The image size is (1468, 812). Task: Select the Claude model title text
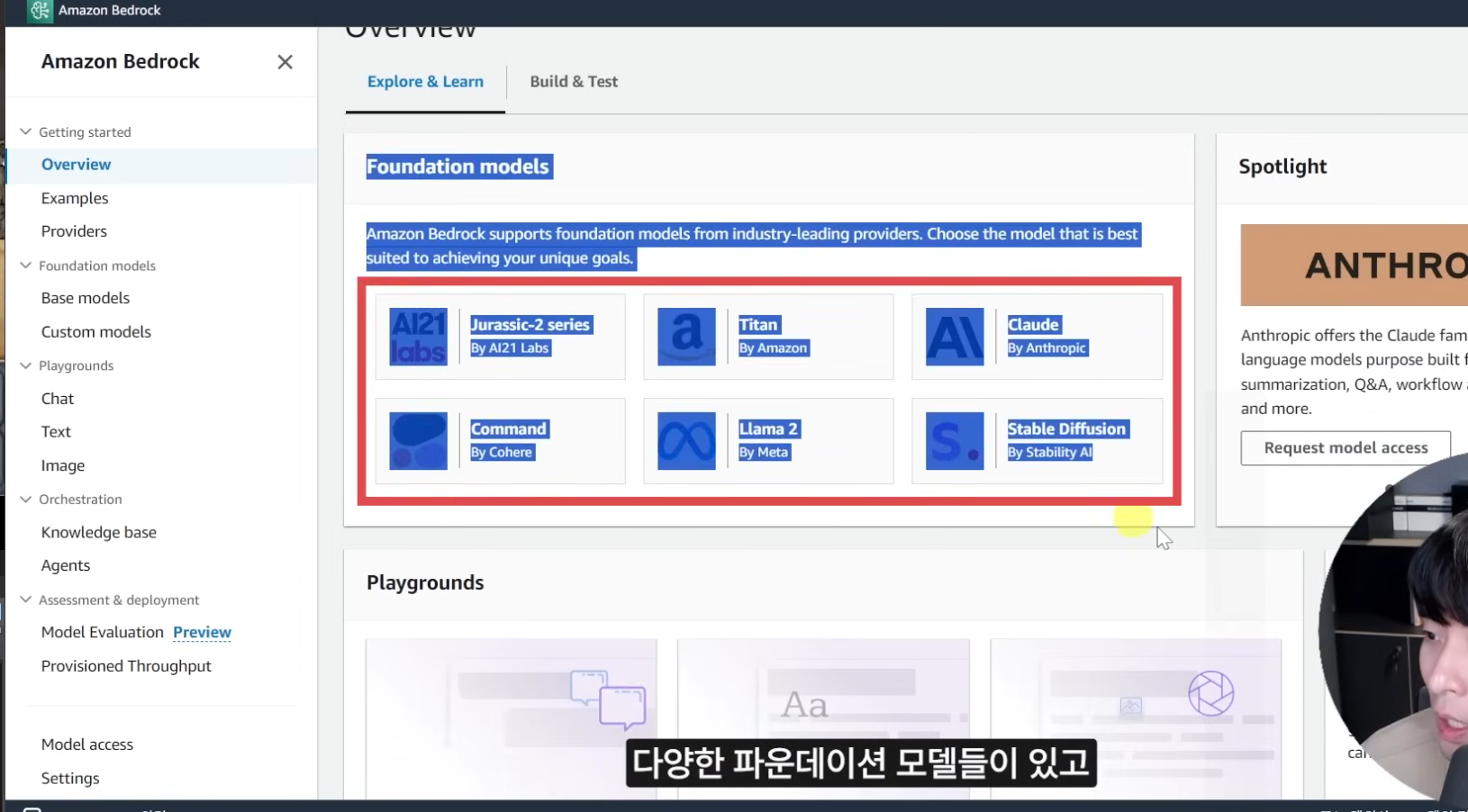coord(1033,325)
